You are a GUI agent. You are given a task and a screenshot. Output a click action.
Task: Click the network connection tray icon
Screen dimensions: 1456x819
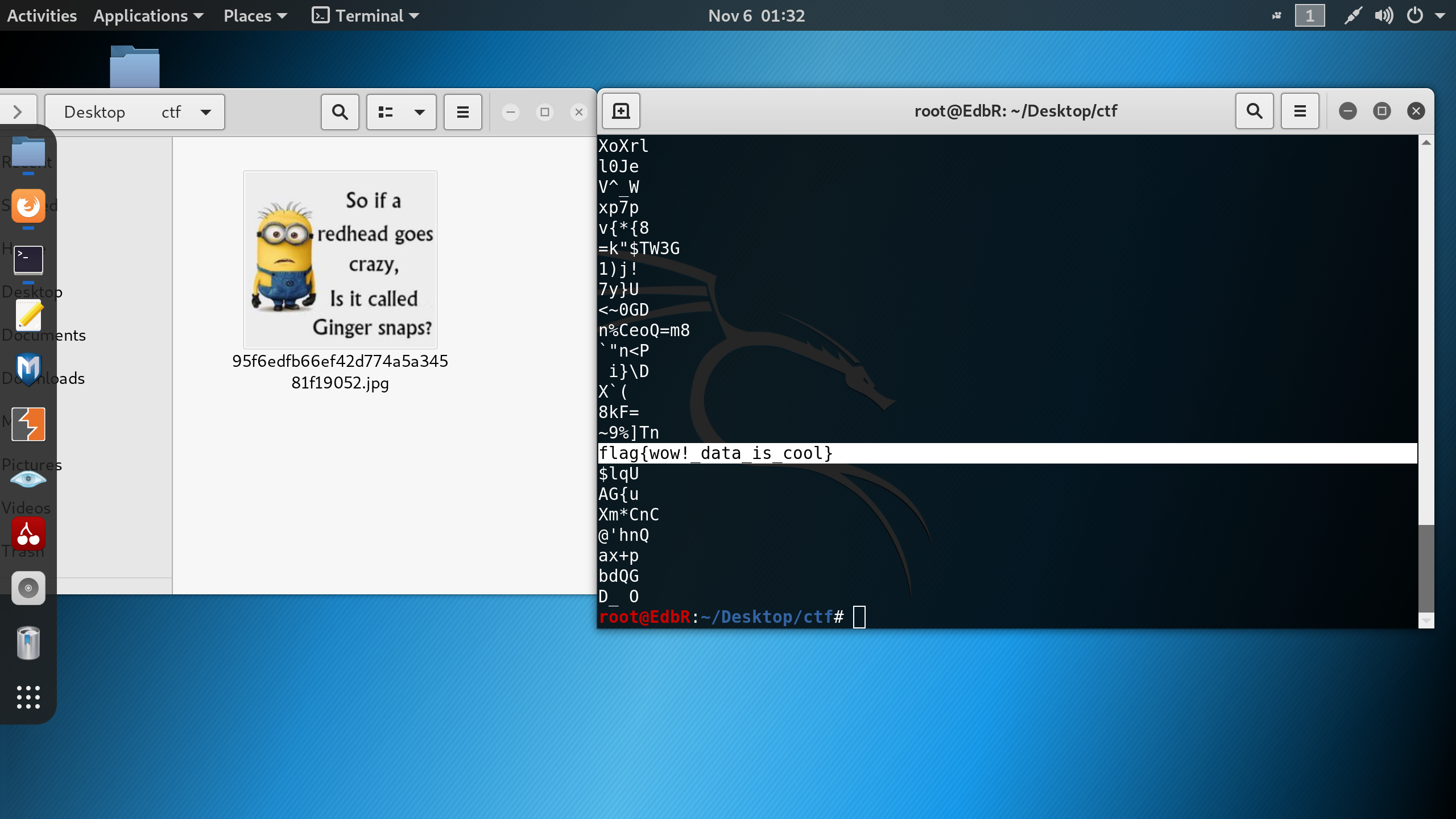click(1353, 15)
